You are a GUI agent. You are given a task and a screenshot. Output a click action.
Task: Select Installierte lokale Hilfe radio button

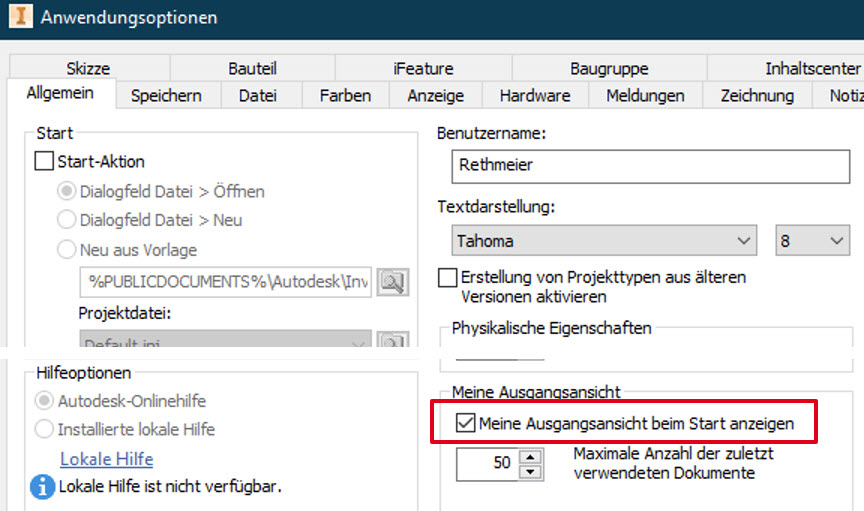(x=44, y=429)
